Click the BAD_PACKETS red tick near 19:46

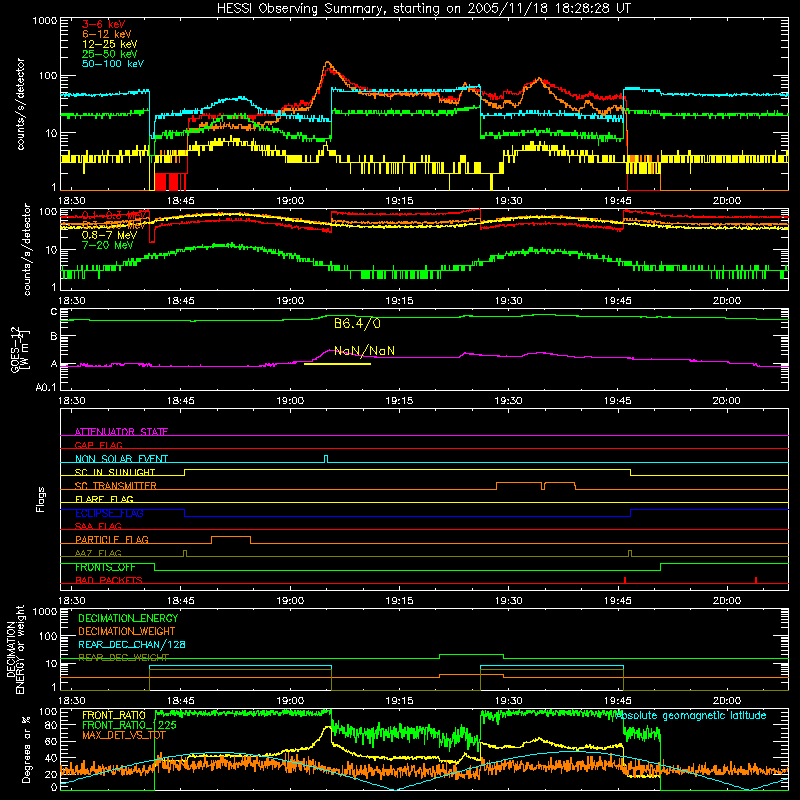[x=625, y=580]
